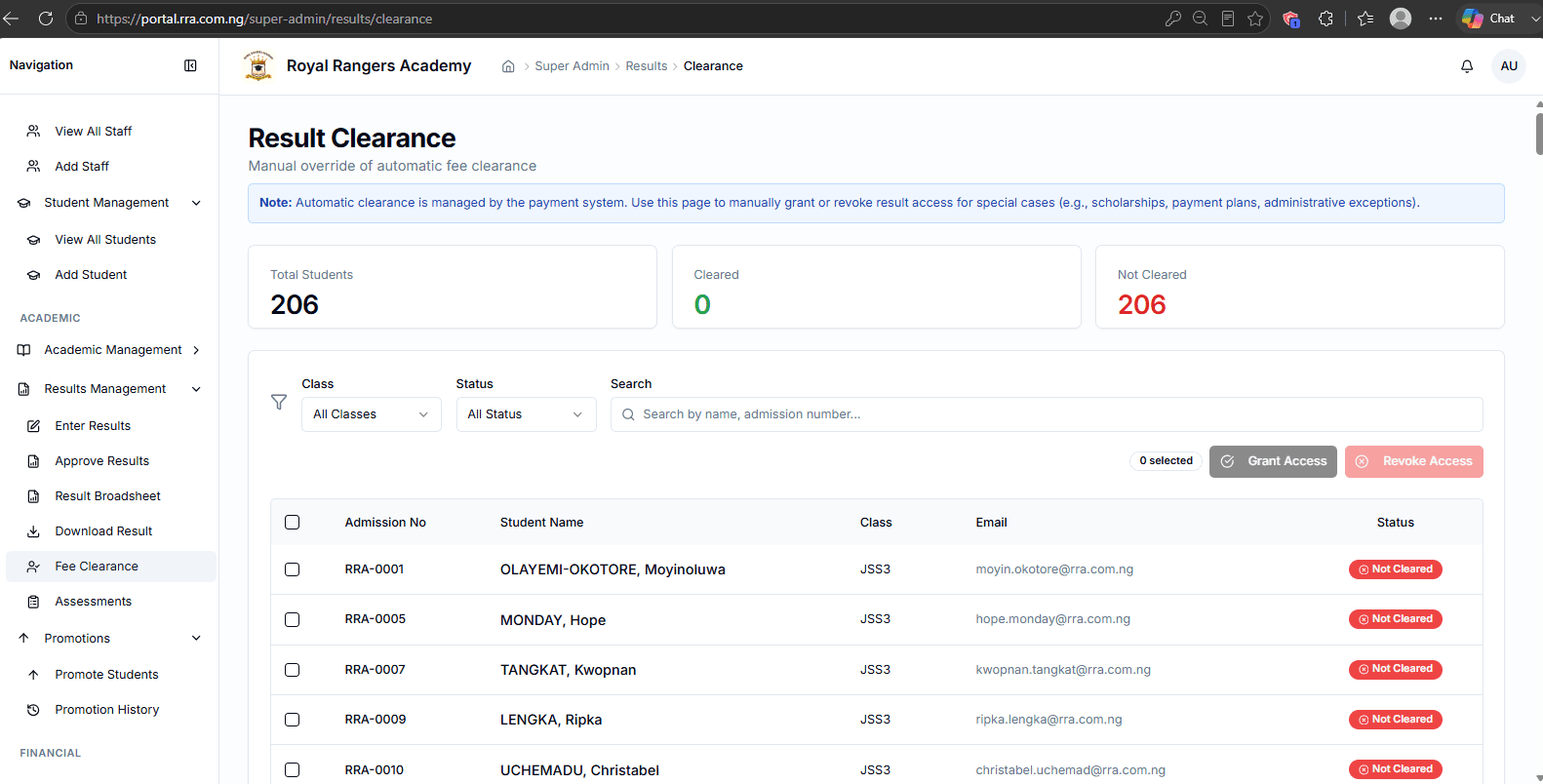Open Promote Students page
Image resolution: width=1543 pixels, height=784 pixels.
[106, 675]
